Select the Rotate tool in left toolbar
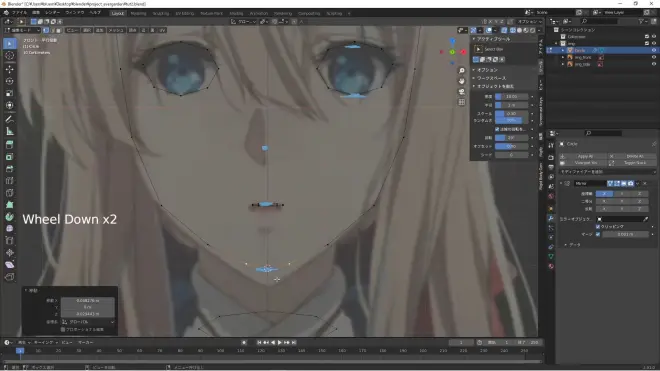The height and width of the screenshot is (371, 660). click(10, 81)
